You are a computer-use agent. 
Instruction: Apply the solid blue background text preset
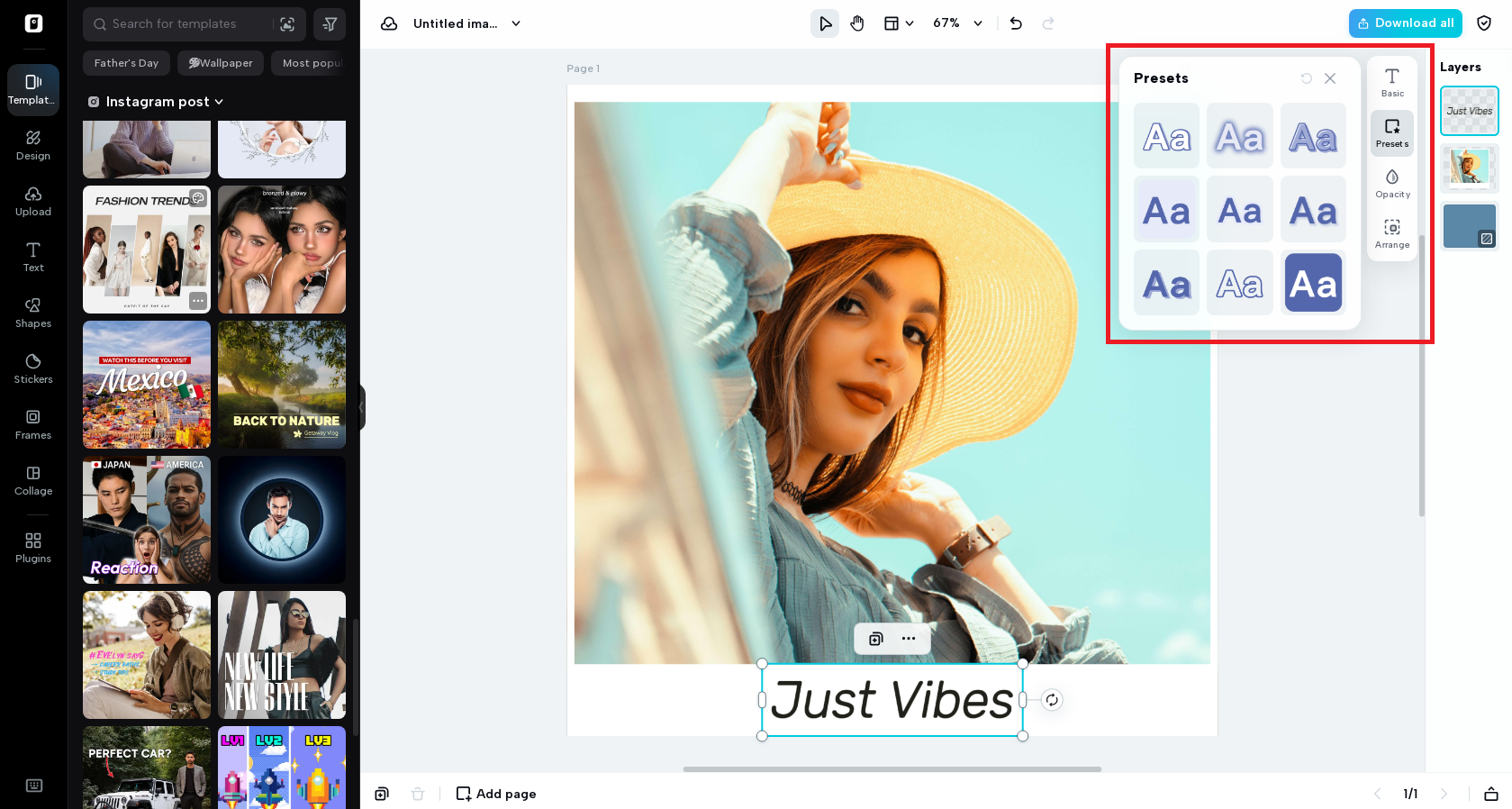pos(1313,283)
